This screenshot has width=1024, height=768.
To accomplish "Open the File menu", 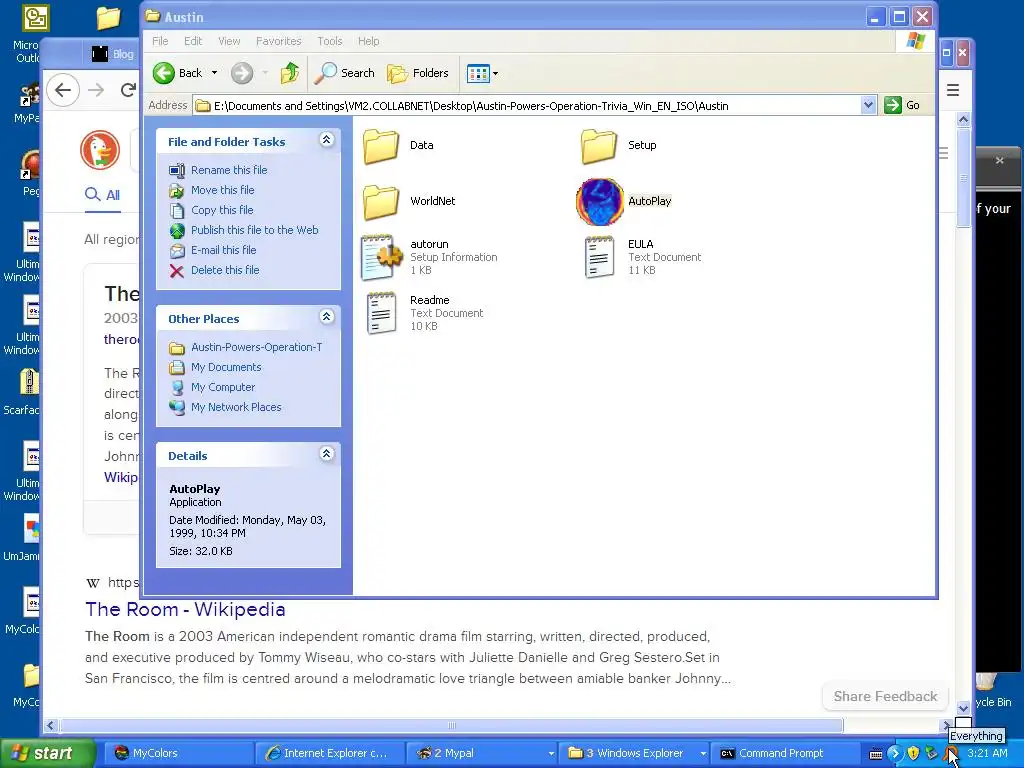I will 160,41.
